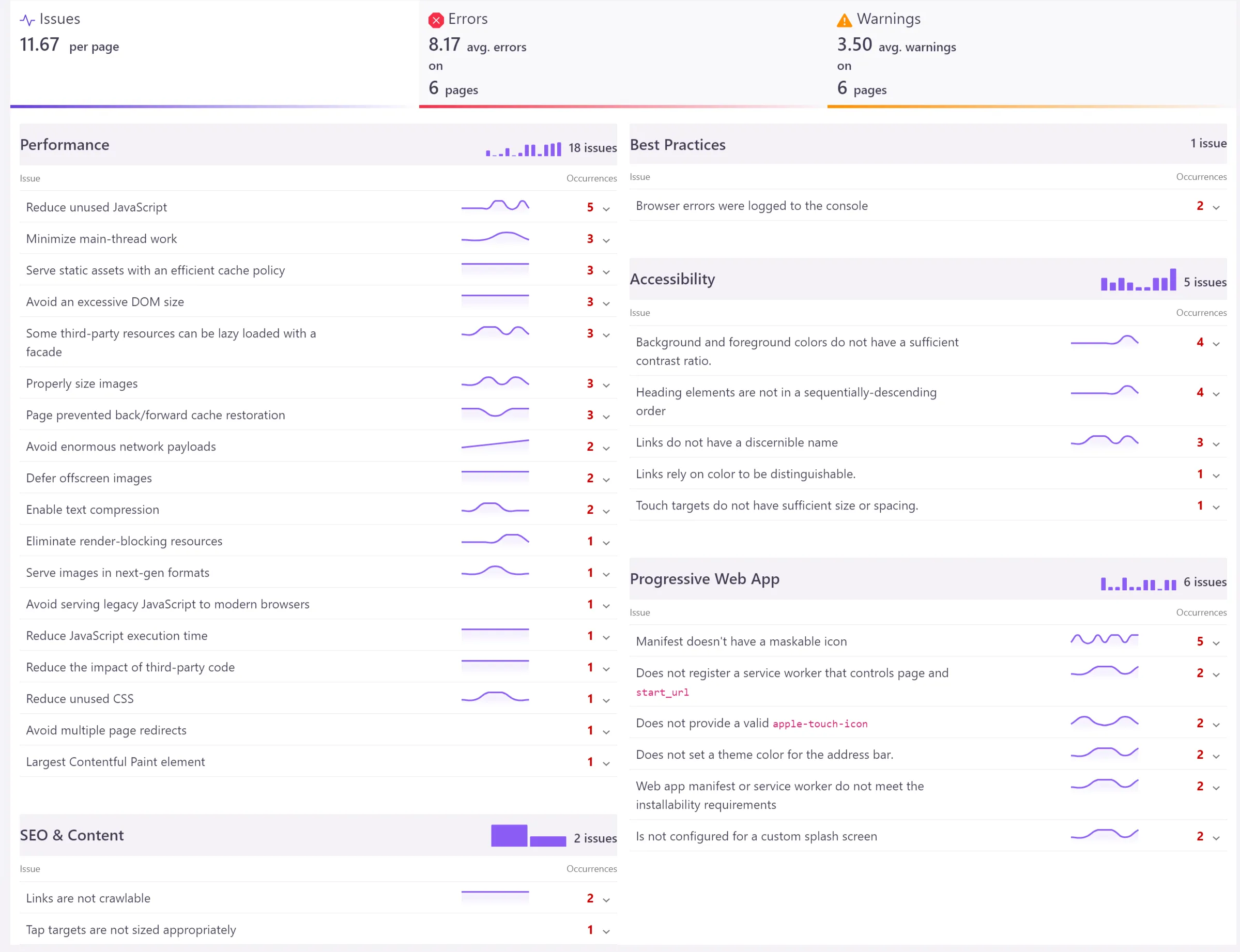Expand the Browser errors logged row chevron
The width and height of the screenshot is (1240, 952).
(1216, 207)
